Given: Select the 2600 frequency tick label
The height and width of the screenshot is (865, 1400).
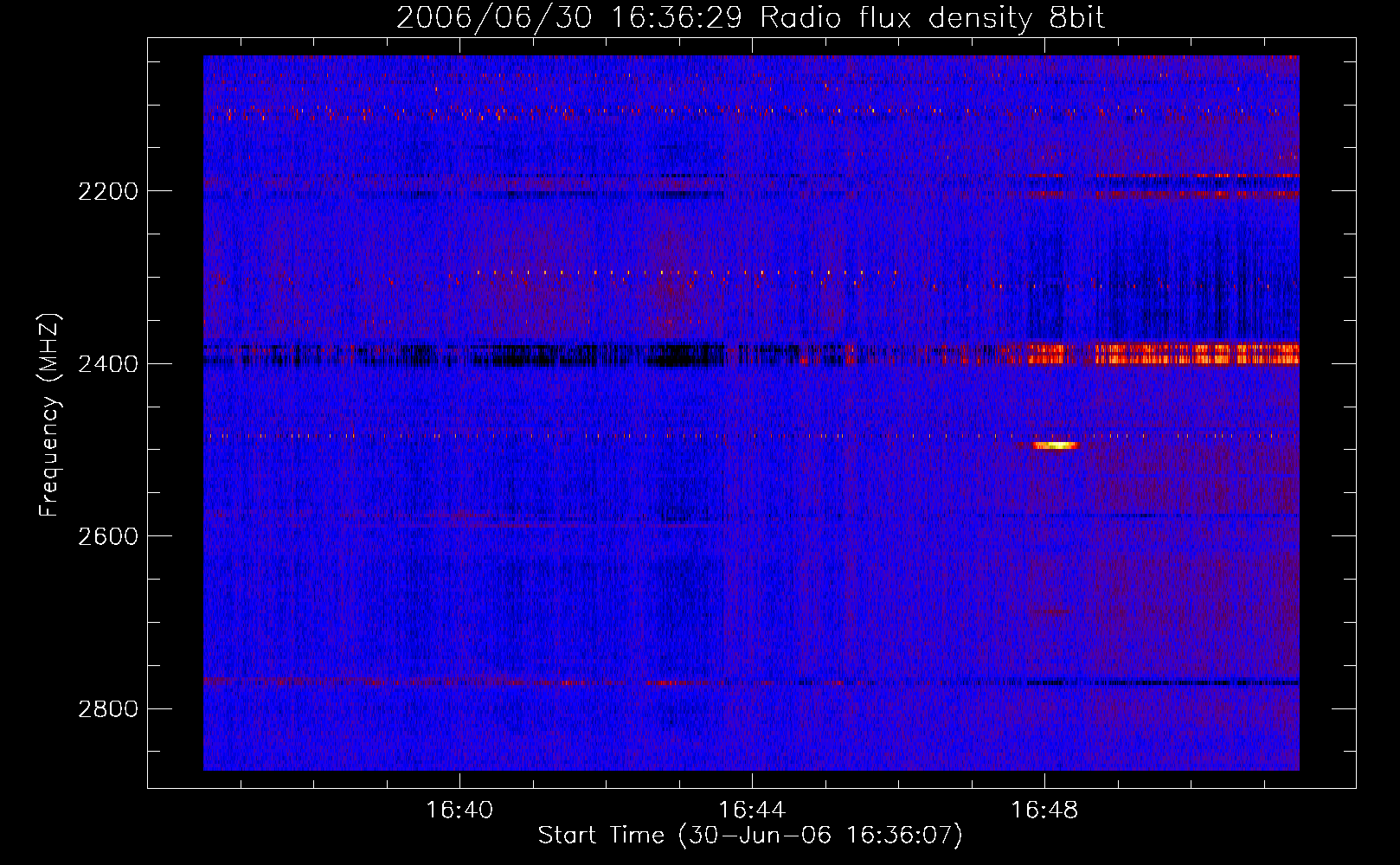Looking at the screenshot, I should [x=108, y=536].
